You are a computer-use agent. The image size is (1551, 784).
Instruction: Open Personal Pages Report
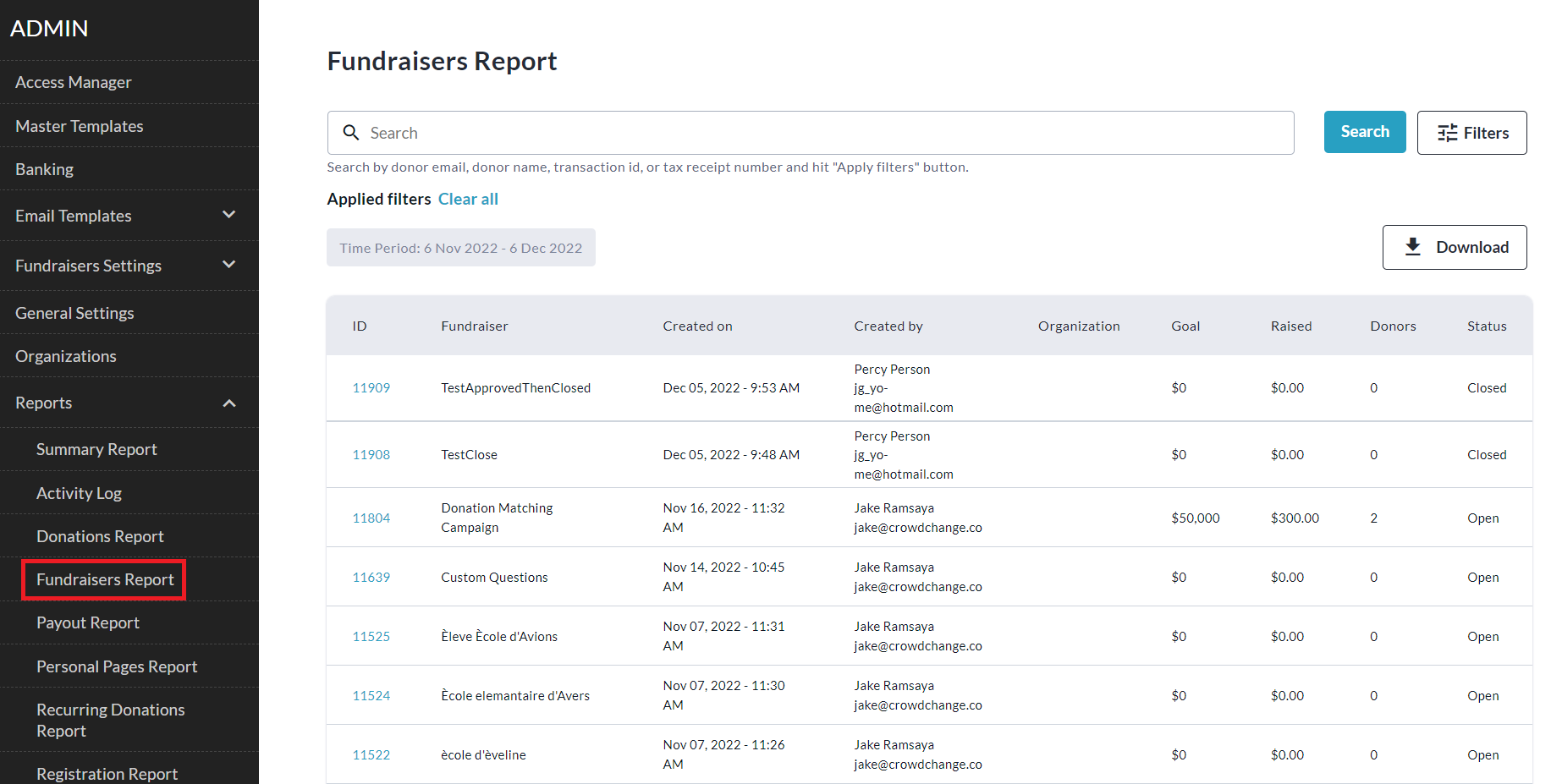pyautogui.click(x=117, y=666)
